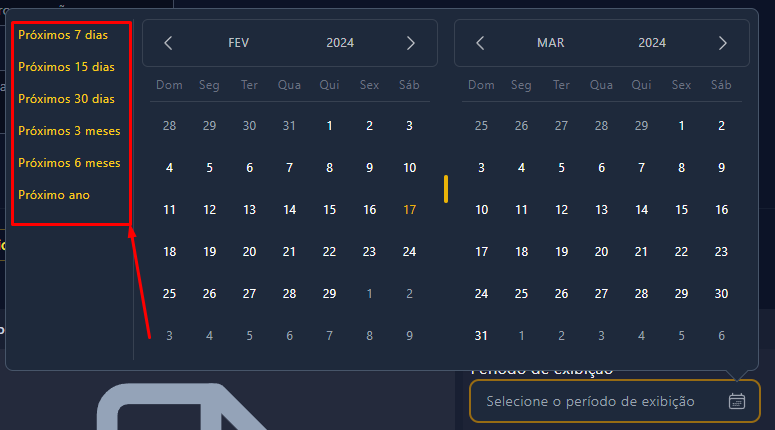
Task: Open the 2024 year selector in right calendar
Action: pos(652,43)
